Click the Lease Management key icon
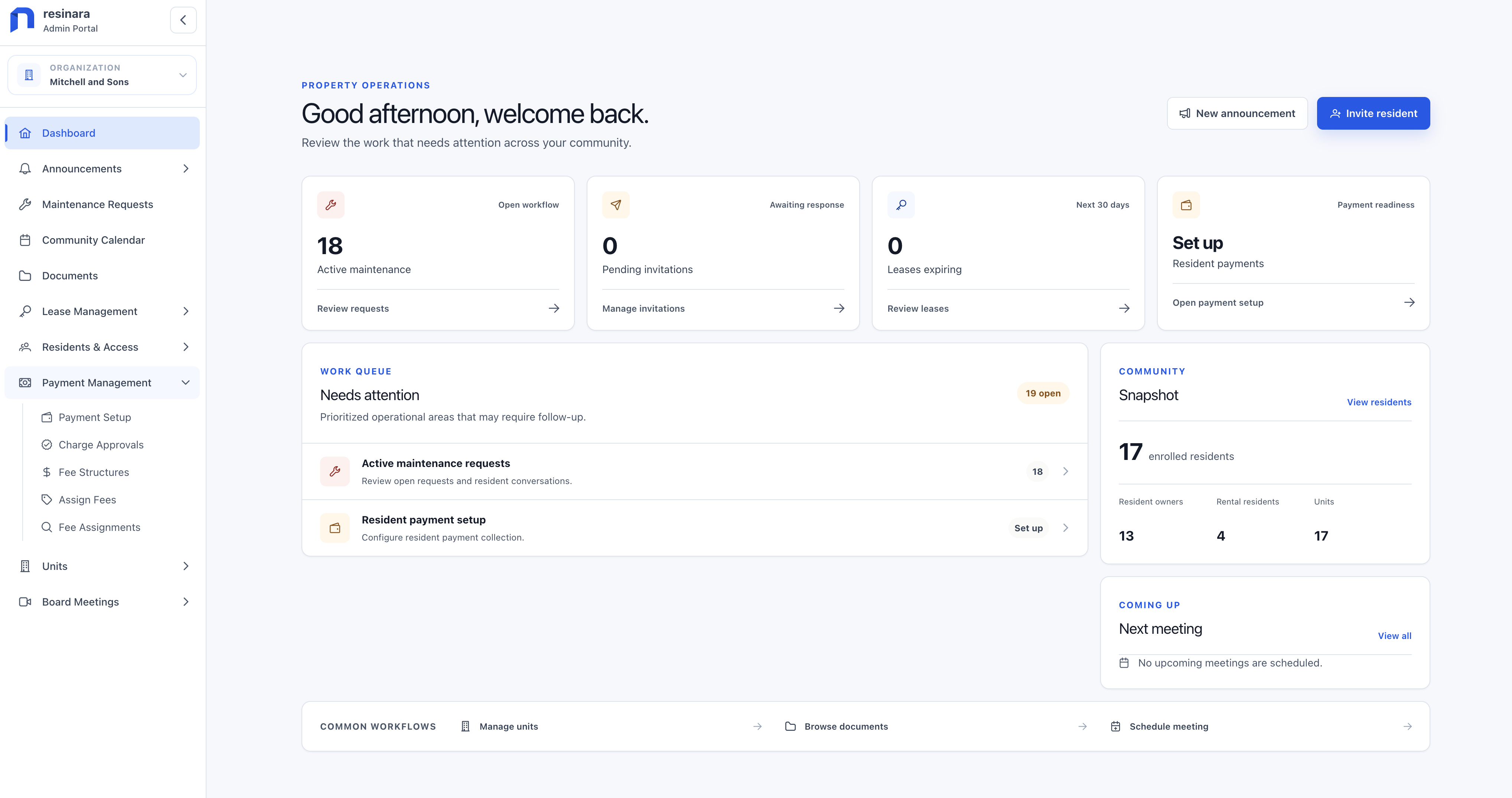Viewport: 1512px width, 798px height. [x=25, y=311]
